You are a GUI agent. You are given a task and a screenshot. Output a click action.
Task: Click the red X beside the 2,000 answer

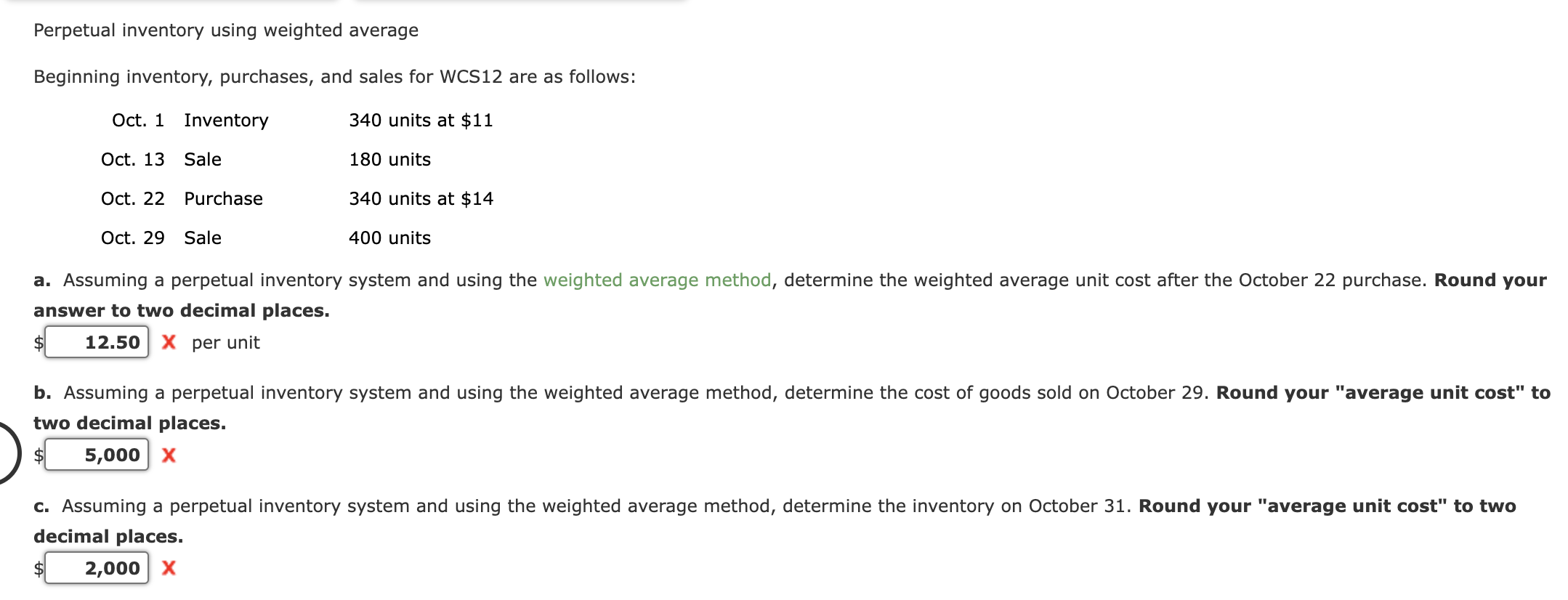(x=169, y=569)
